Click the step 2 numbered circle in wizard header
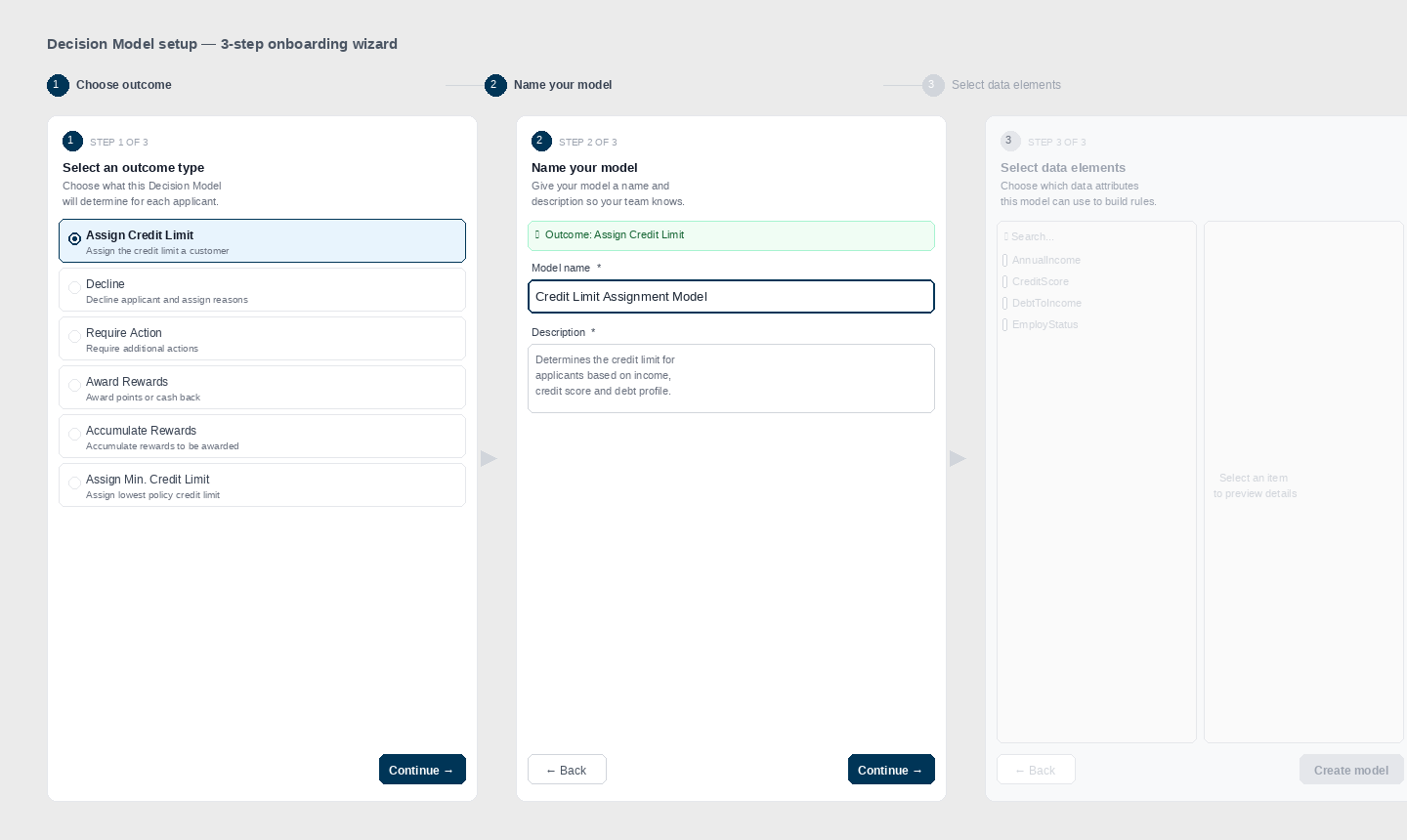 coord(495,85)
